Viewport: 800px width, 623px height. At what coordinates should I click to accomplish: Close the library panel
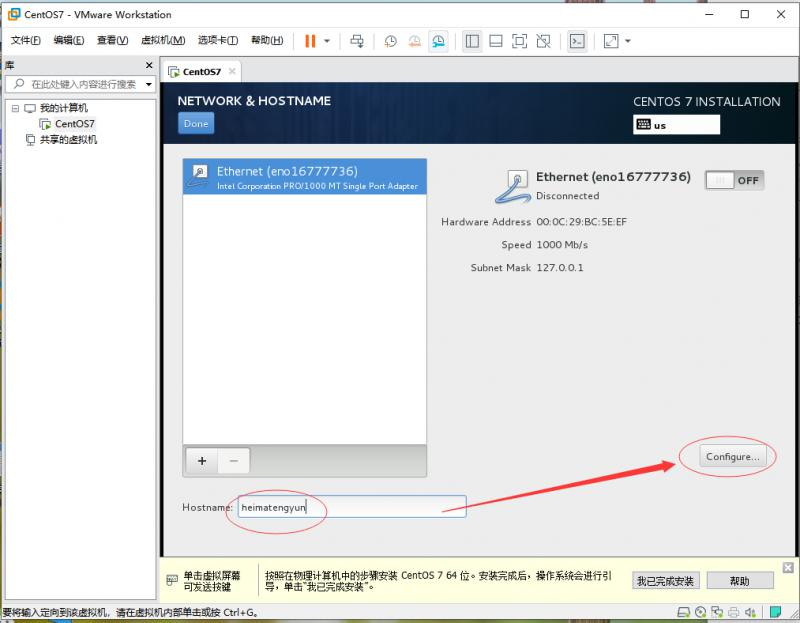149,65
